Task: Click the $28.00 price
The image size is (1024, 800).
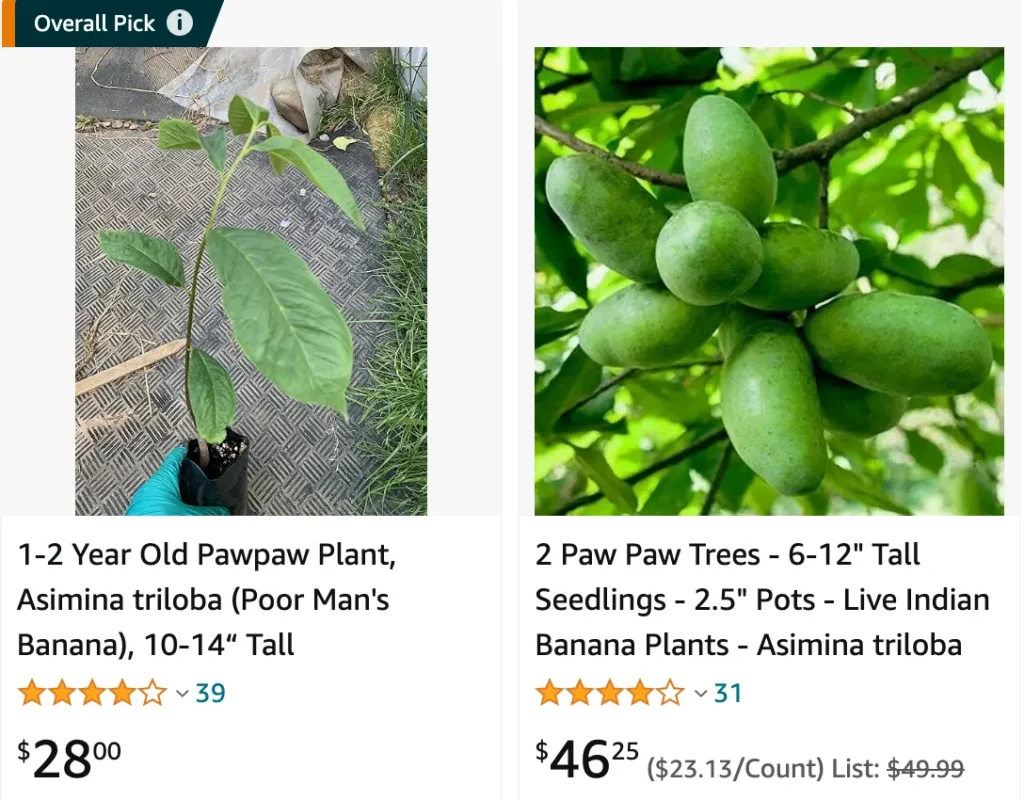Action: coord(69,760)
